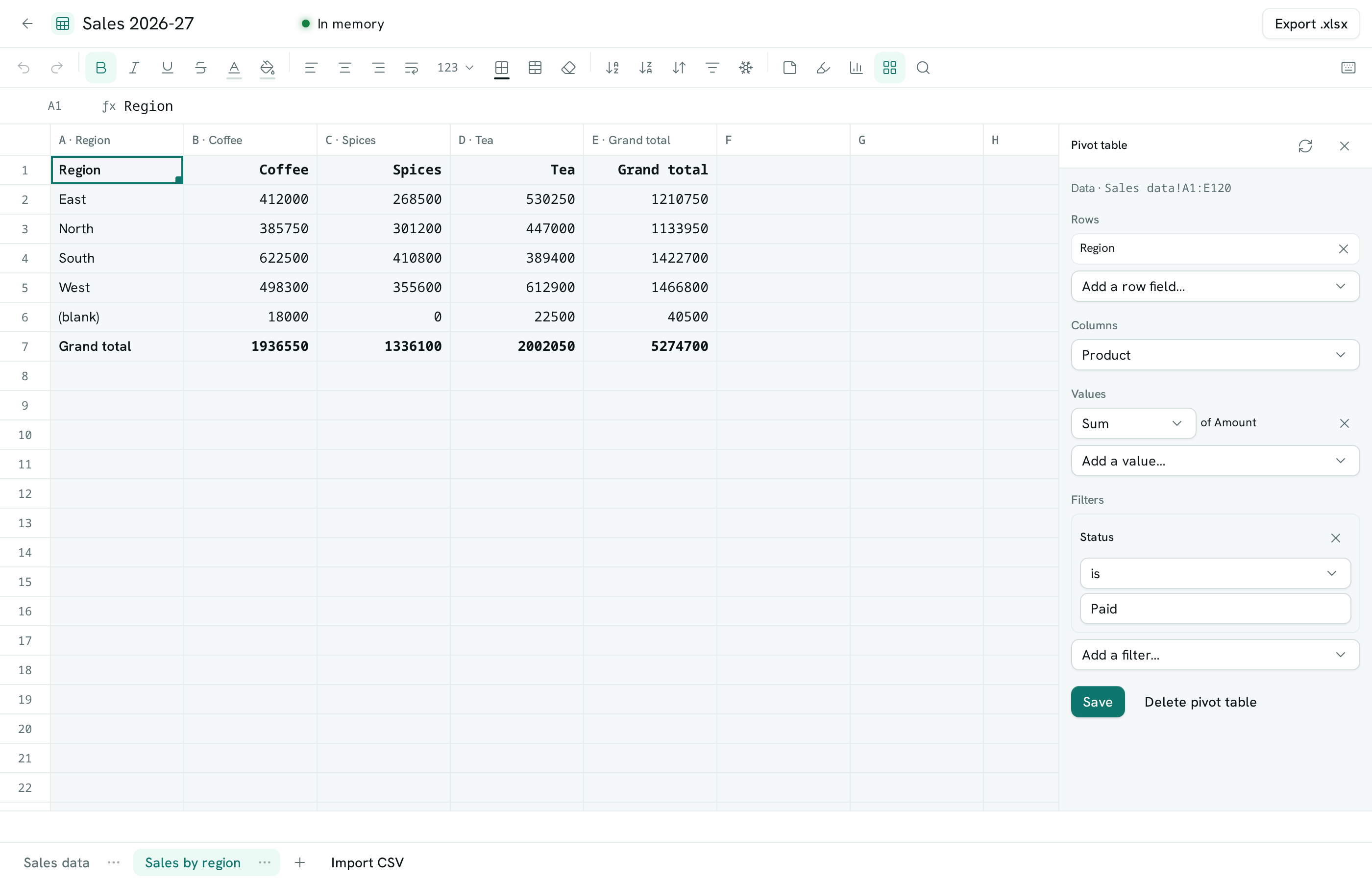
Task: Align text right
Action: (378, 68)
